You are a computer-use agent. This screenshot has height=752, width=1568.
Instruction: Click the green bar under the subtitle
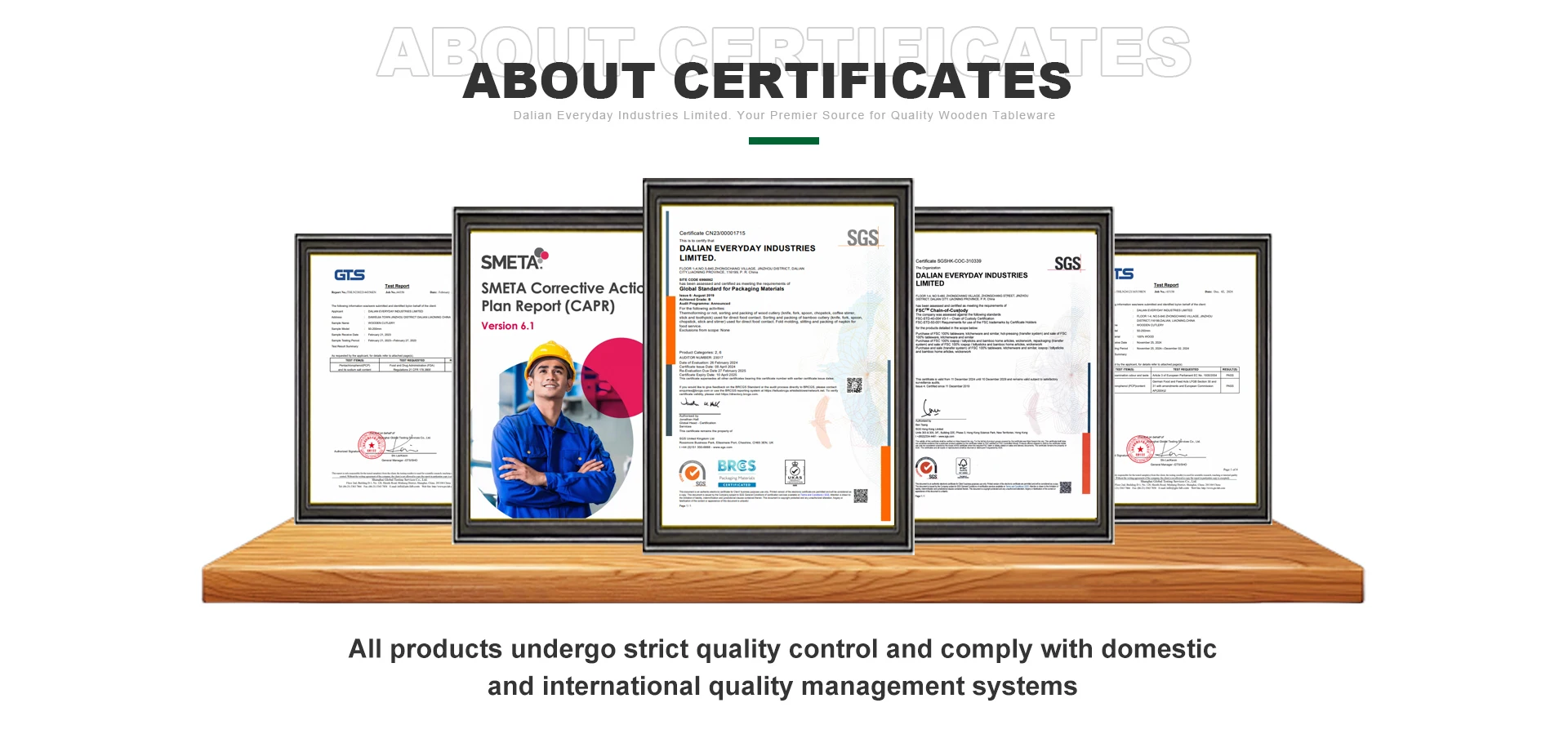click(783, 141)
